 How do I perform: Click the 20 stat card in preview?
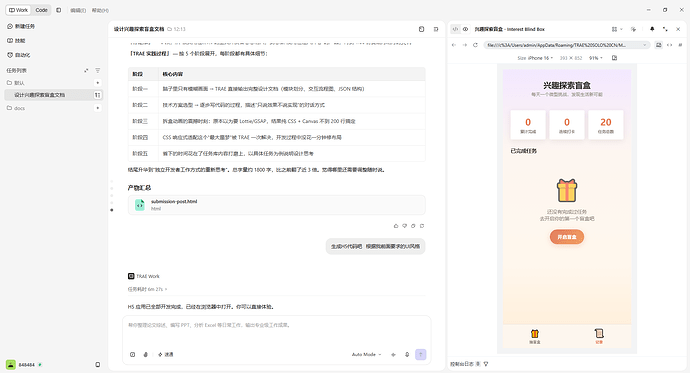tap(606, 125)
